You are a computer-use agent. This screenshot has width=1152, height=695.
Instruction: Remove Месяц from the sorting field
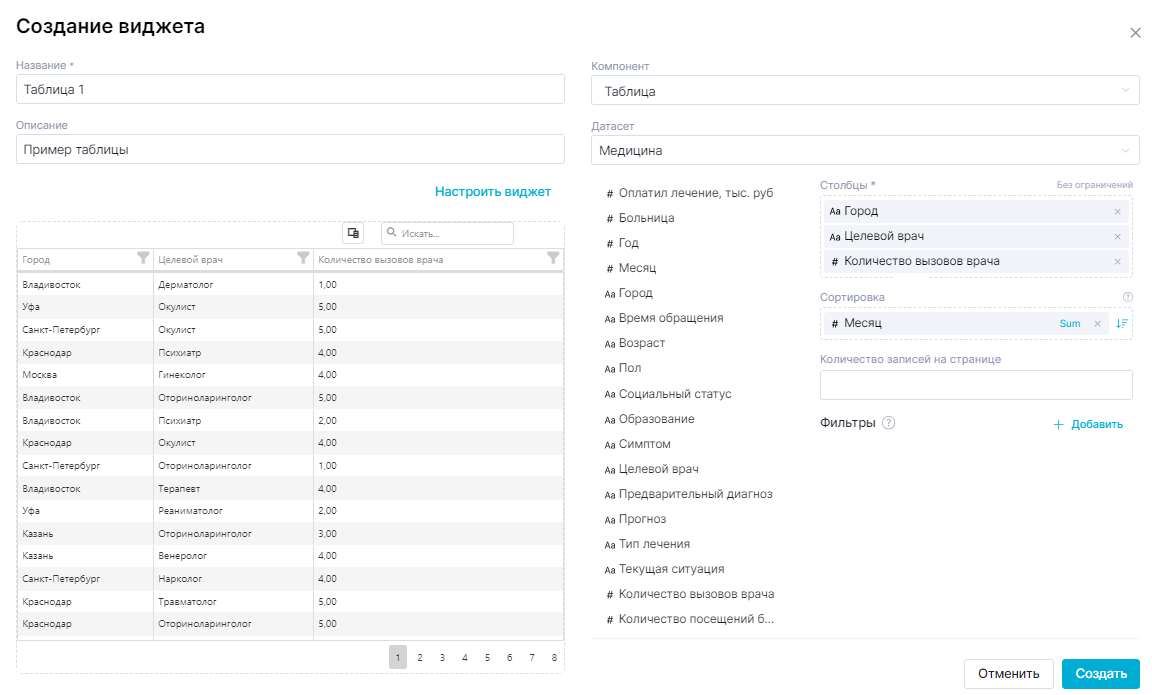click(x=1097, y=323)
